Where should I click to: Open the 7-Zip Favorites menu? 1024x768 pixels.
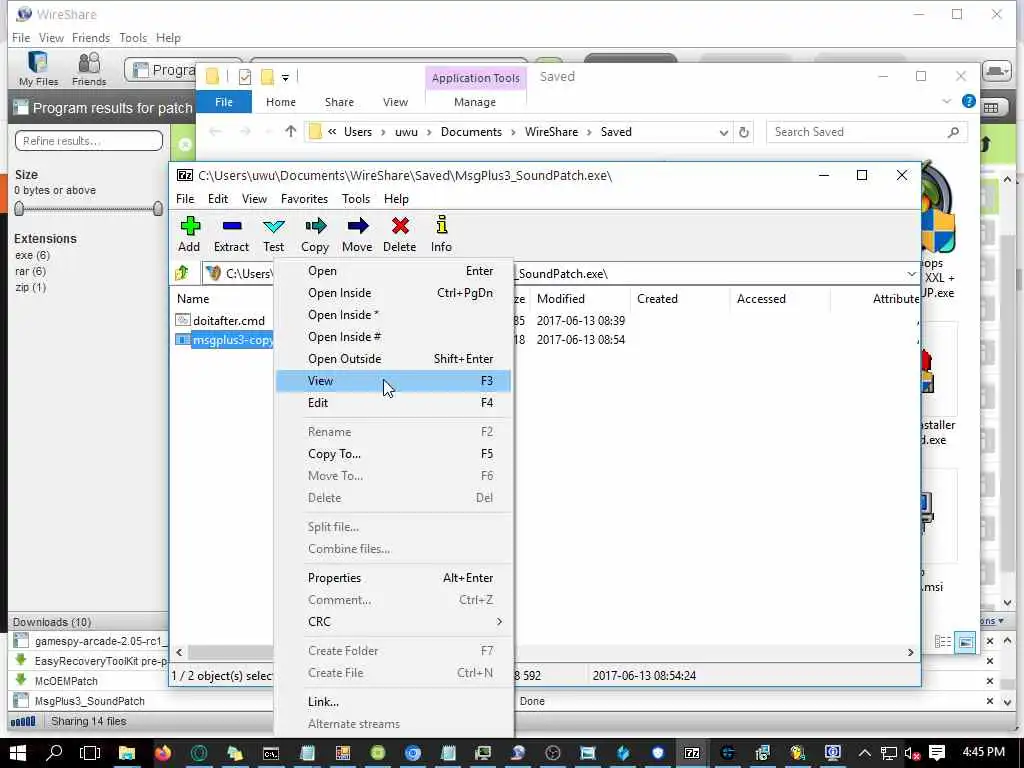(304, 199)
